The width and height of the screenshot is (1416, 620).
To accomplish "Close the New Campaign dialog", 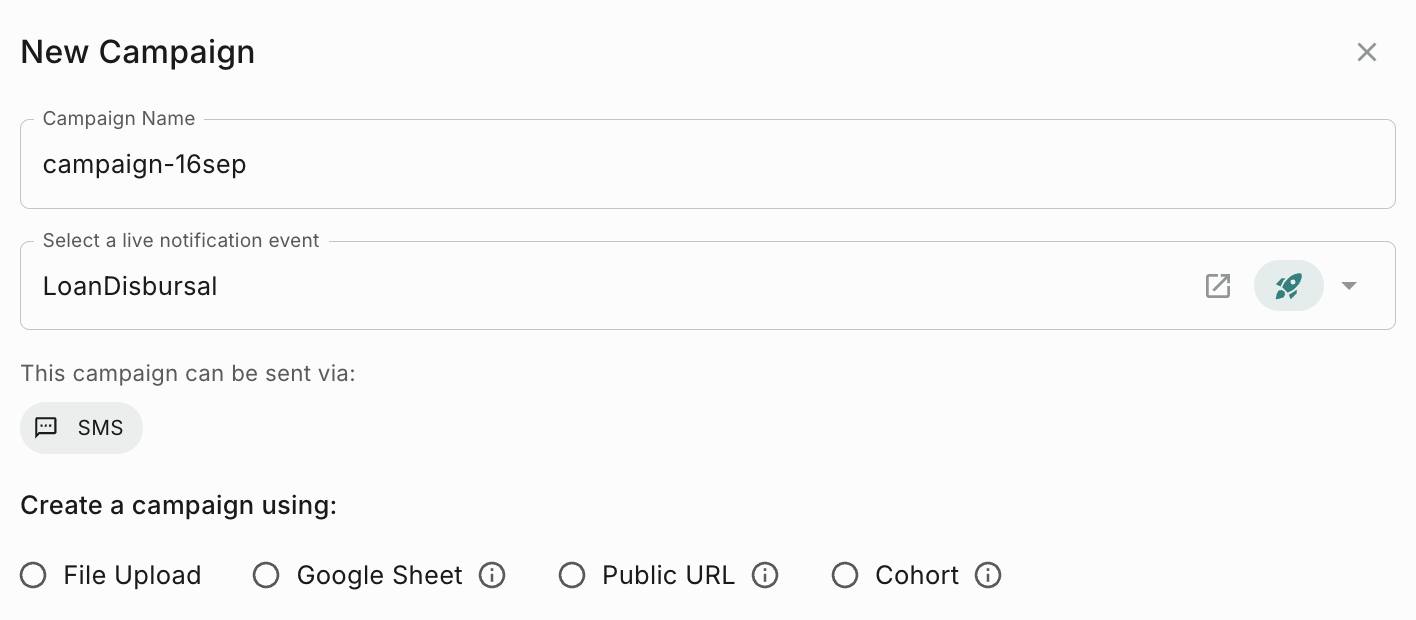I will tap(1366, 52).
